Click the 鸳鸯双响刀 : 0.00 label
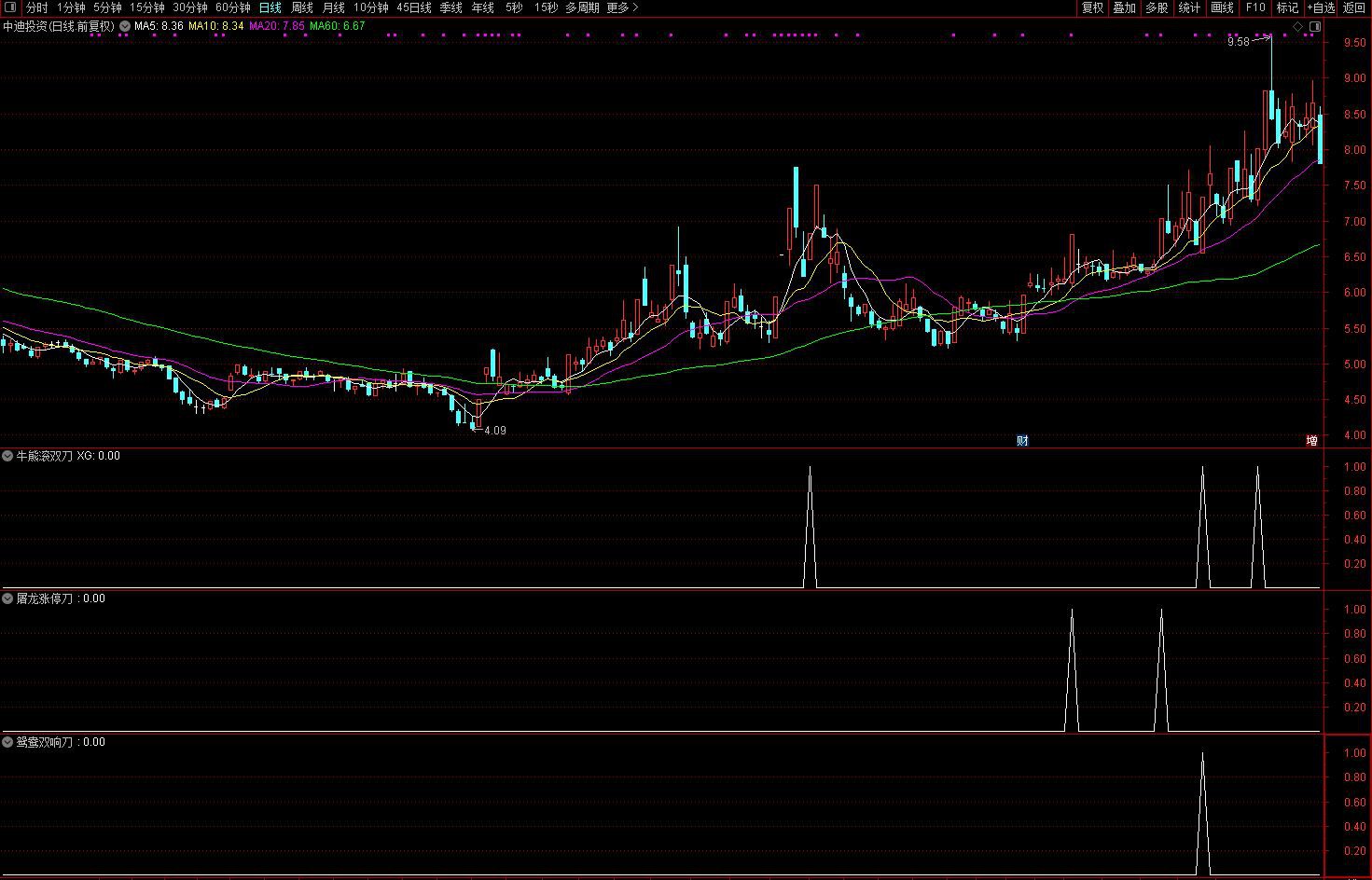This screenshot has width=1372, height=880. pyautogui.click(x=61, y=742)
